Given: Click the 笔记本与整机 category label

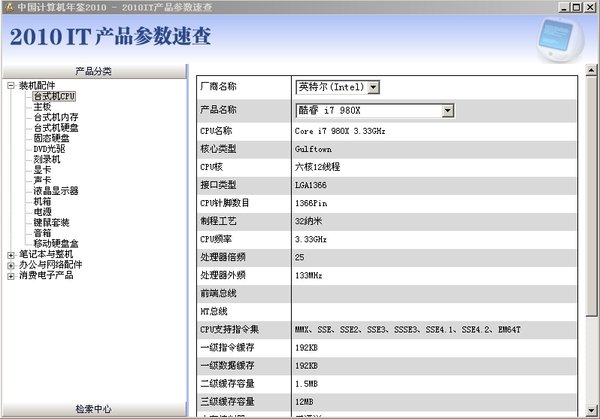Looking at the screenshot, I should coord(46,254).
